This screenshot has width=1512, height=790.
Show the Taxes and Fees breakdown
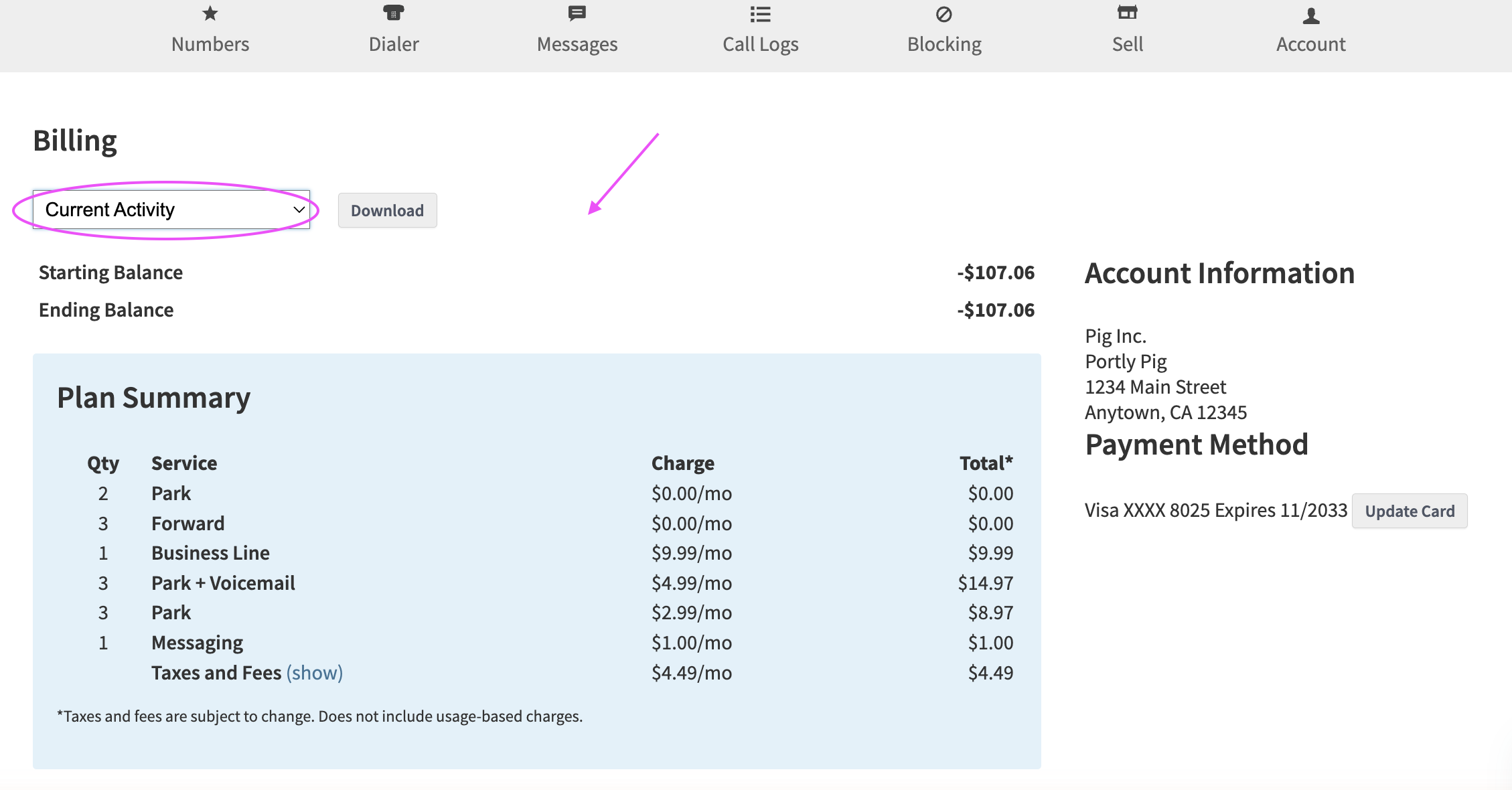tap(315, 672)
